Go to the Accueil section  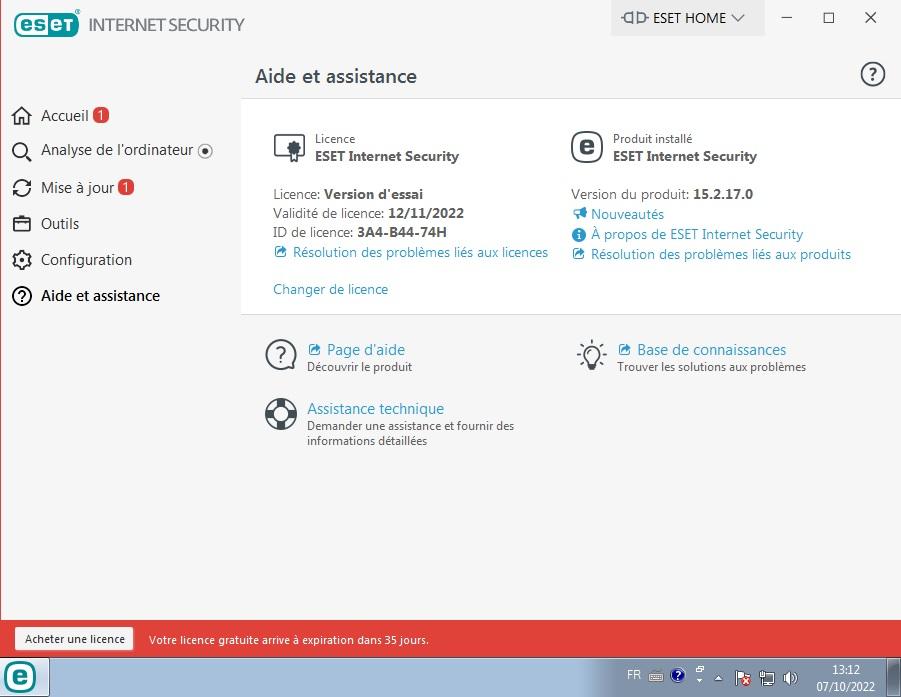pyautogui.click(x=64, y=115)
